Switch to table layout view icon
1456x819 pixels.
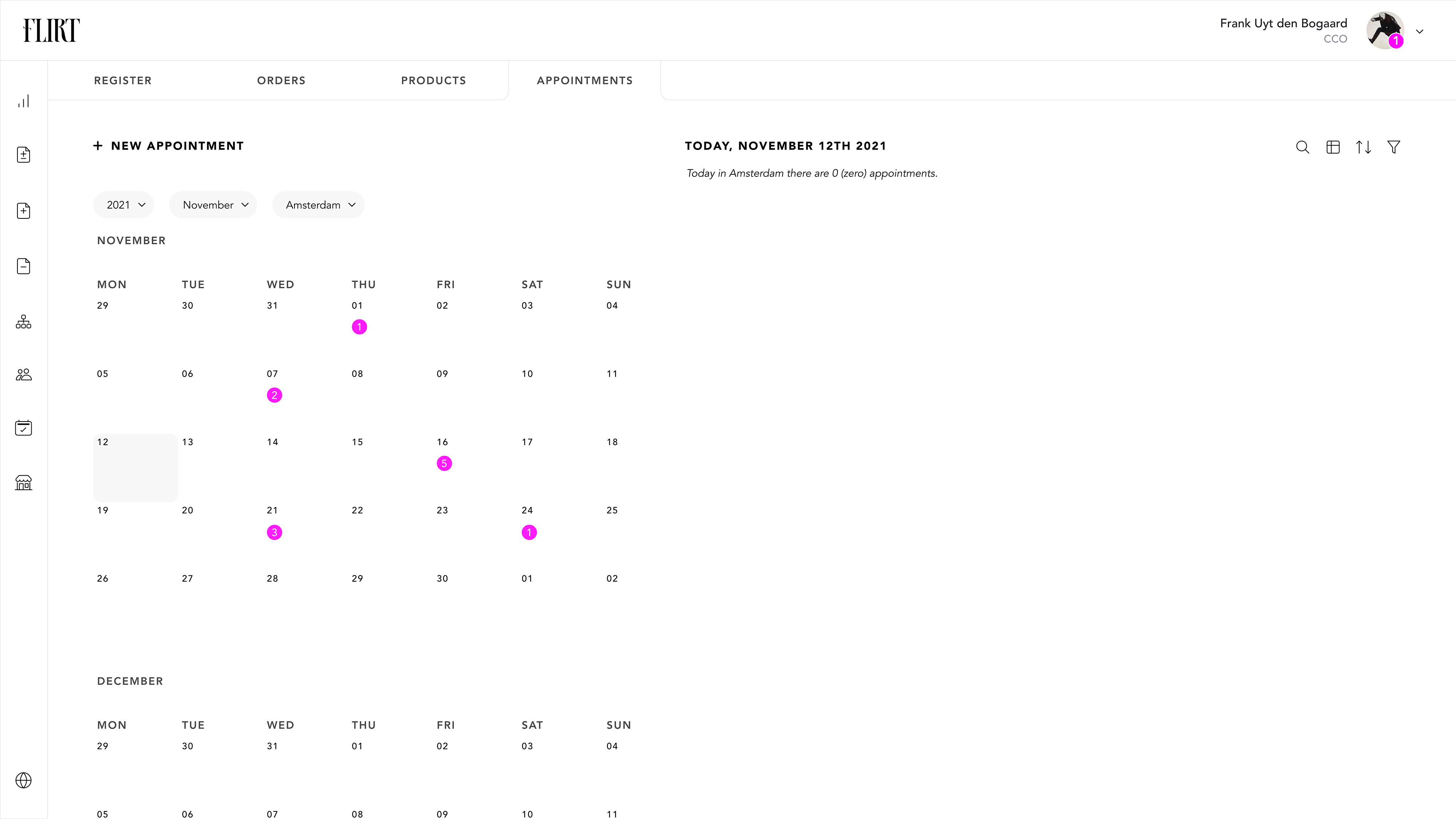pyautogui.click(x=1333, y=147)
